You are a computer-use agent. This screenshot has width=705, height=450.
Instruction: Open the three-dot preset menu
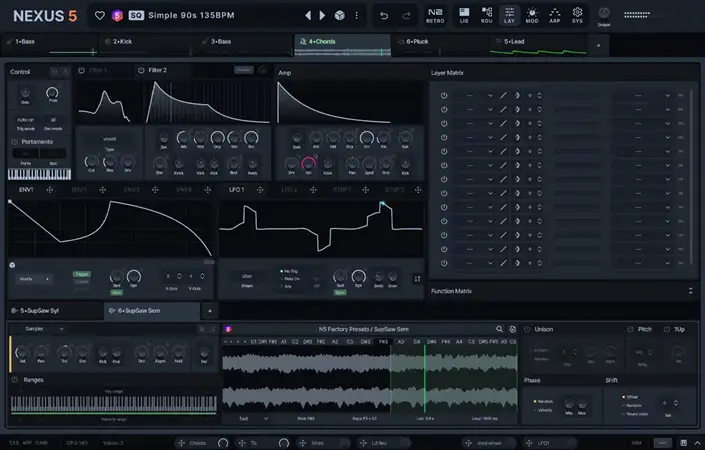tap(357, 16)
